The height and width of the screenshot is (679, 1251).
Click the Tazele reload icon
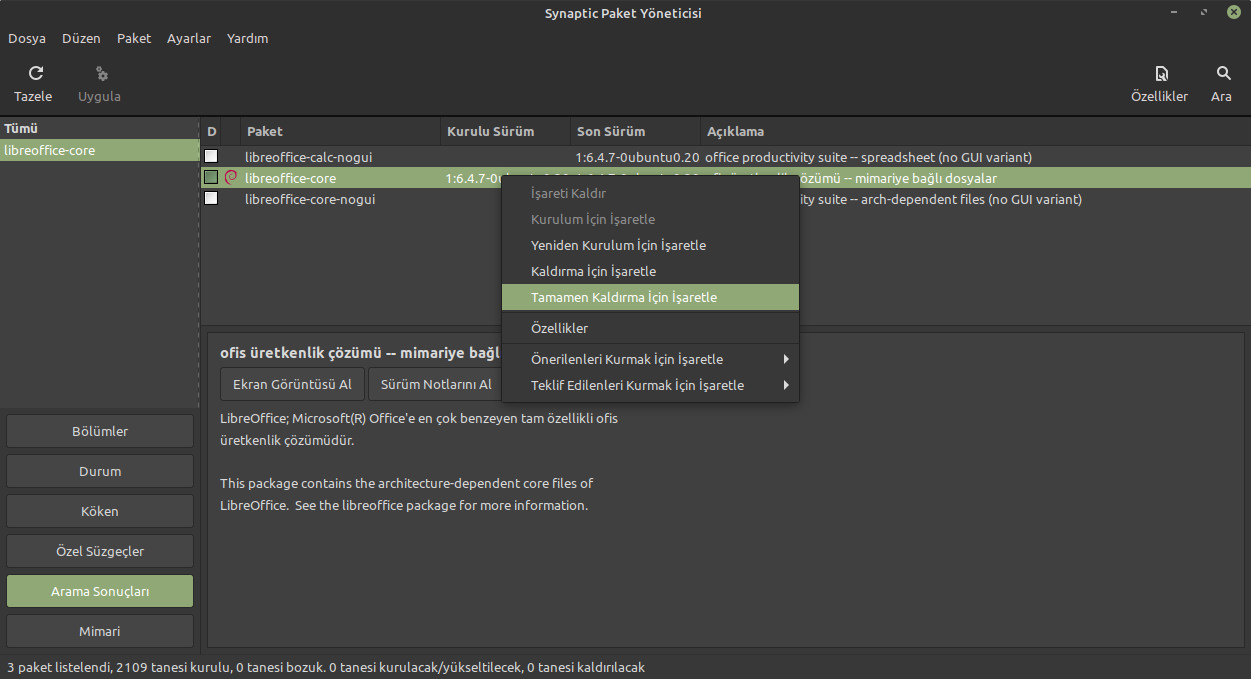[36, 73]
